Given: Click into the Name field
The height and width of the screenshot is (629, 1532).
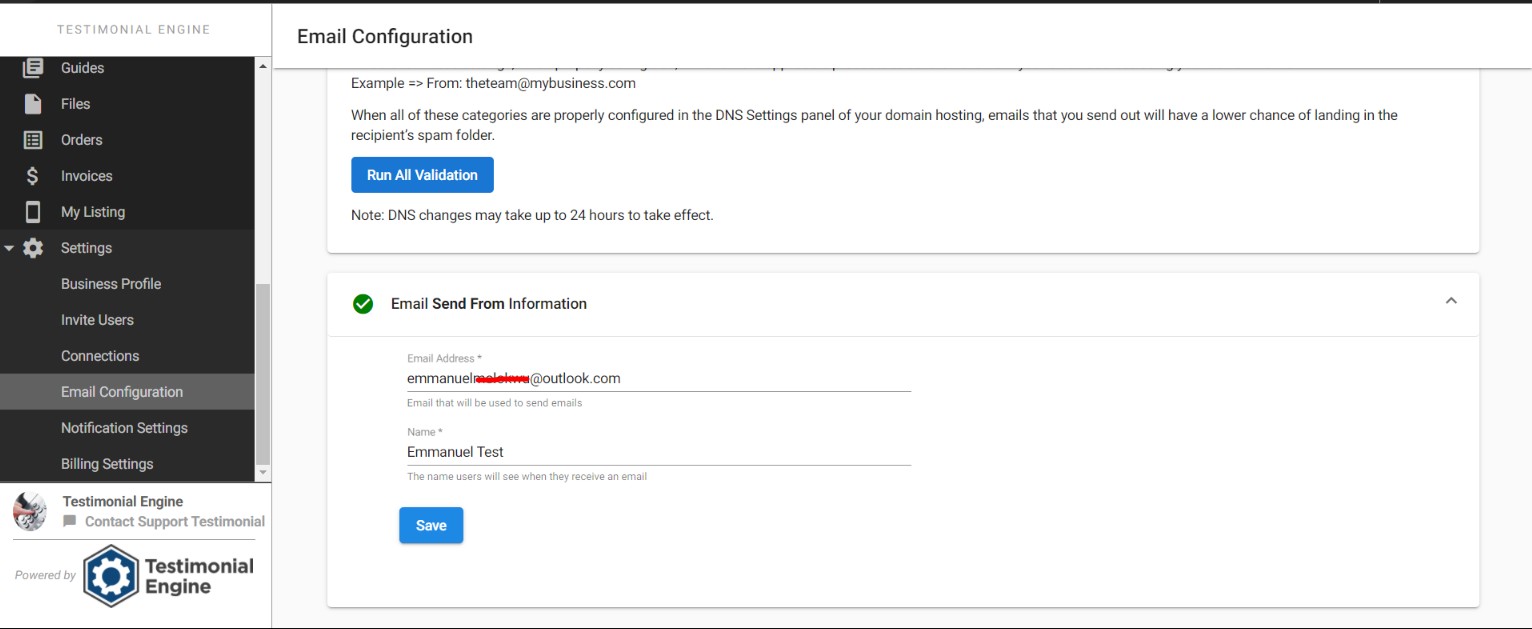Looking at the screenshot, I should (x=659, y=452).
